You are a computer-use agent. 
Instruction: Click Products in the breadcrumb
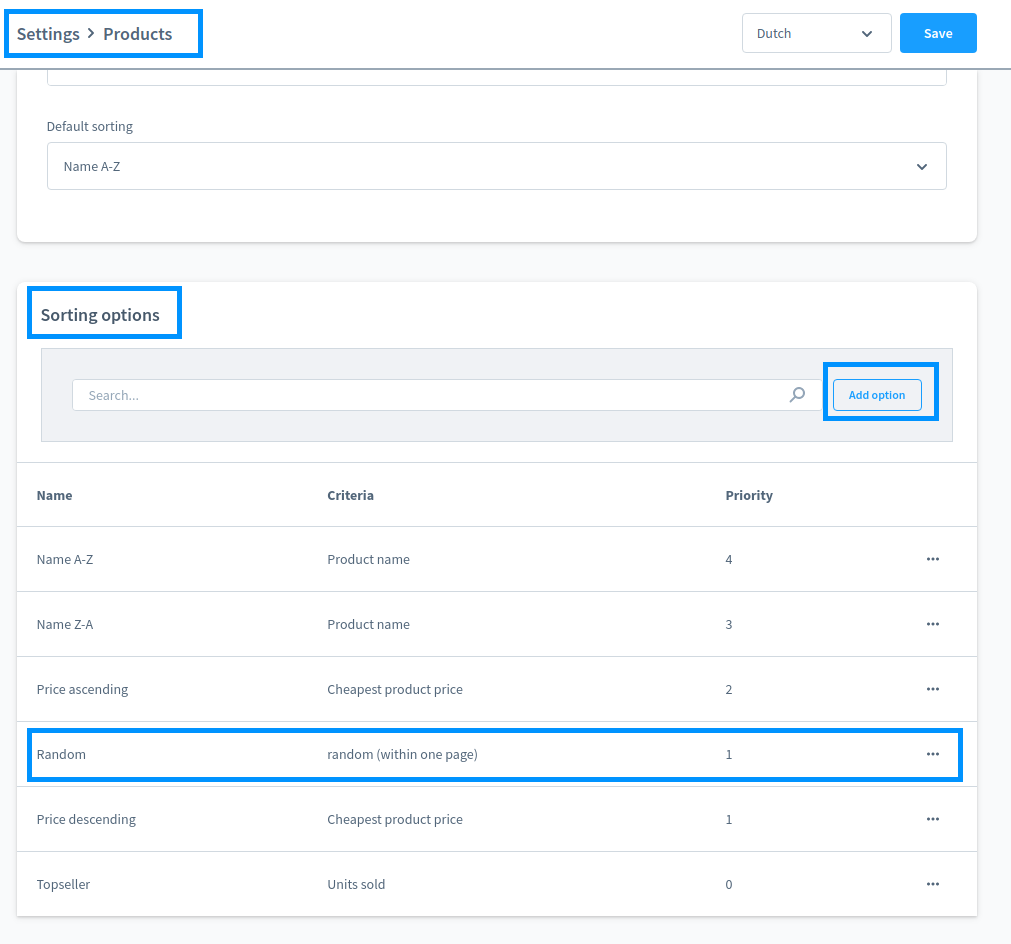pyautogui.click(x=137, y=34)
